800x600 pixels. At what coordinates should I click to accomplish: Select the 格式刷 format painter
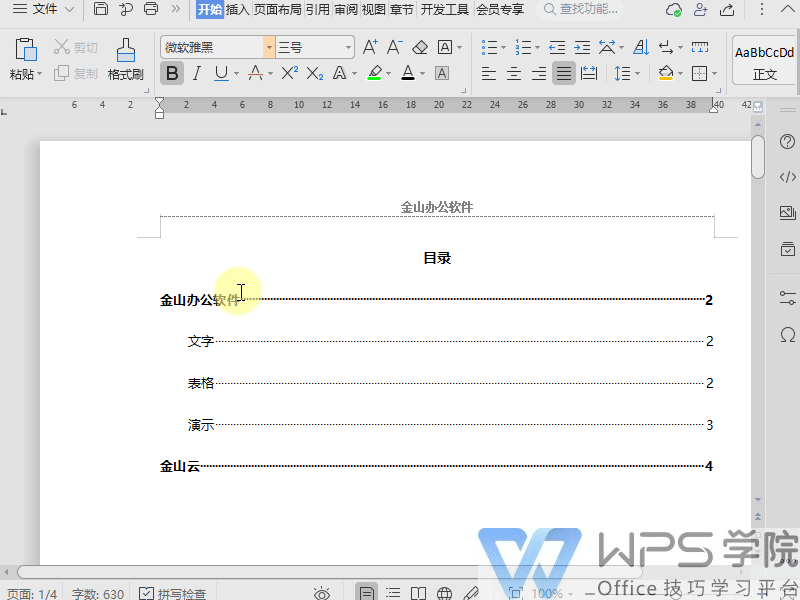(126, 59)
